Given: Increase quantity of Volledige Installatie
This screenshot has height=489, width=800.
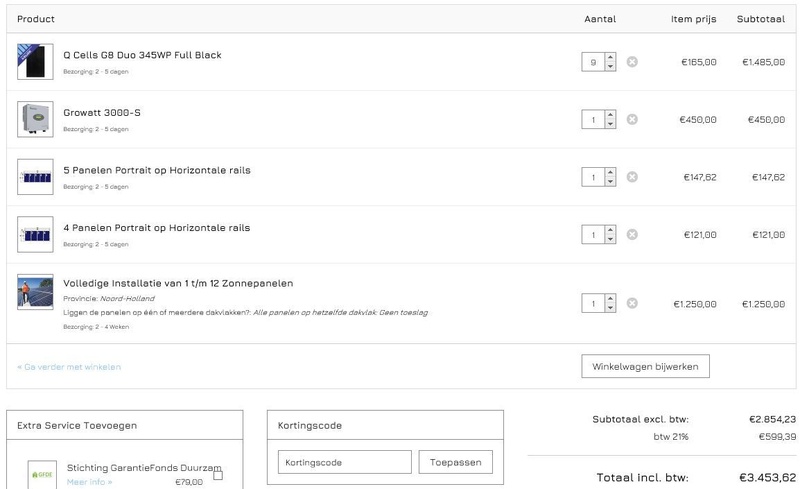Looking at the screenshot, I should [610, 299].
